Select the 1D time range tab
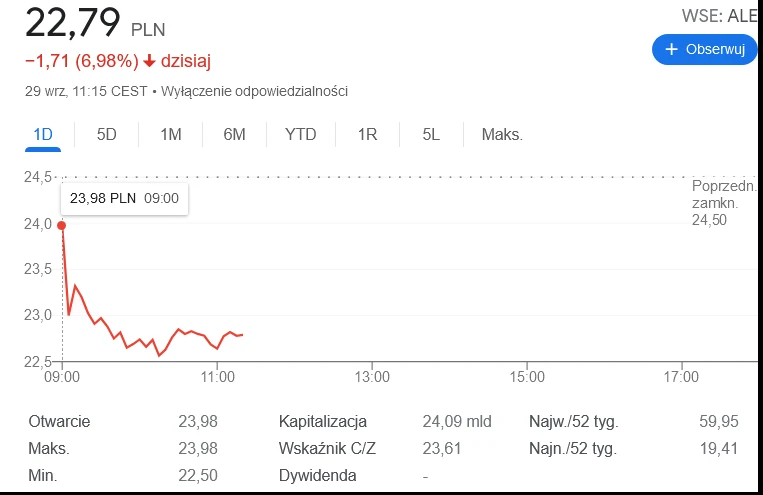The height and width of the screenshot is (495, 763). coord(43,134)
